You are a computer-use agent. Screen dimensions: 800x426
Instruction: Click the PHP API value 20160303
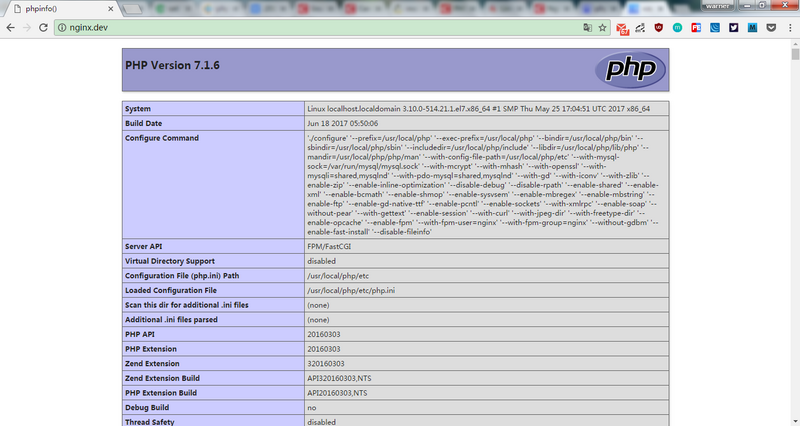pos(323,334)
